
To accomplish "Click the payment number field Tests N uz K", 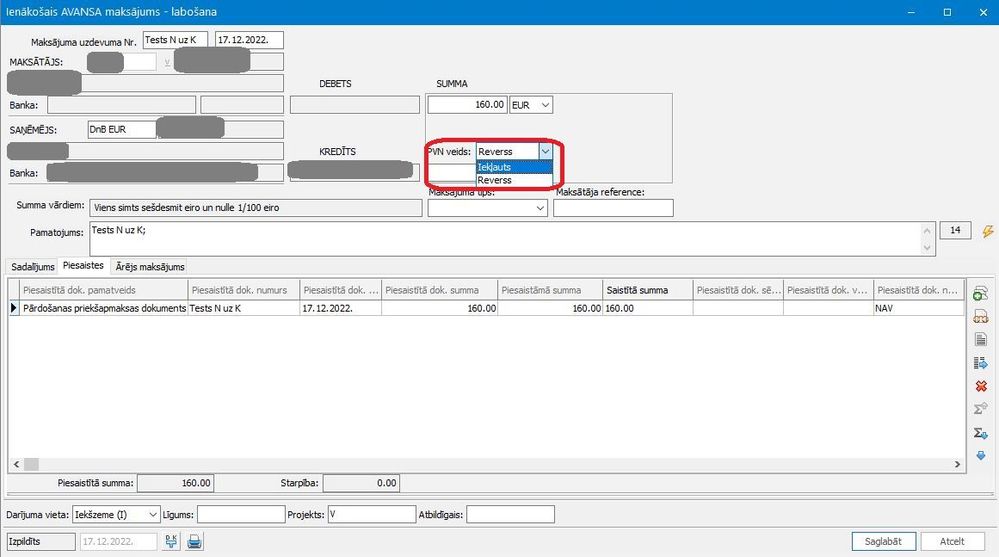I will pos(175,40).
